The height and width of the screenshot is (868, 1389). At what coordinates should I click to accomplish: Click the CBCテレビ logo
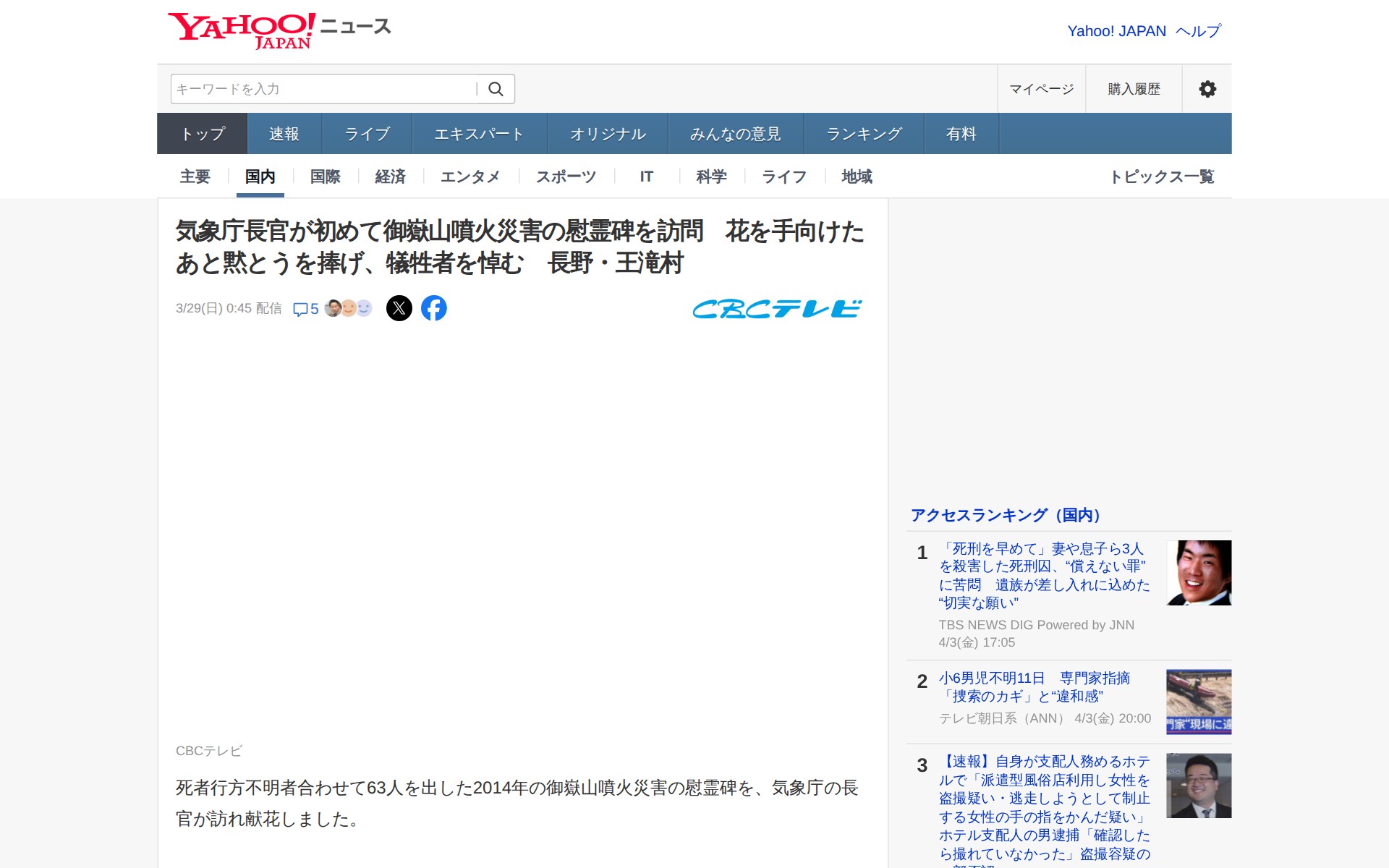click(x=777, y=309)
